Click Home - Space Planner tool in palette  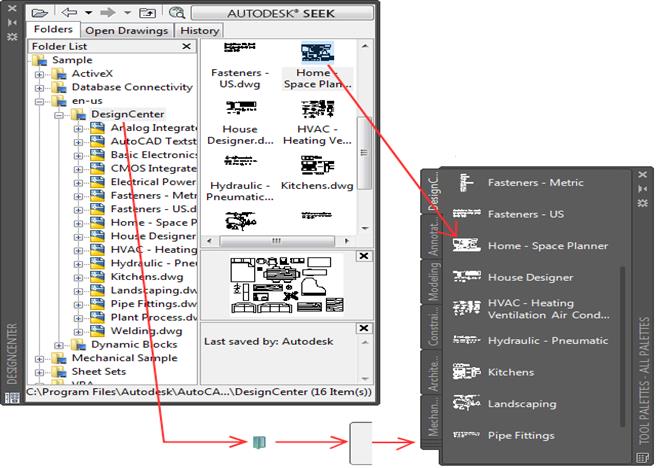click(530, 246)
